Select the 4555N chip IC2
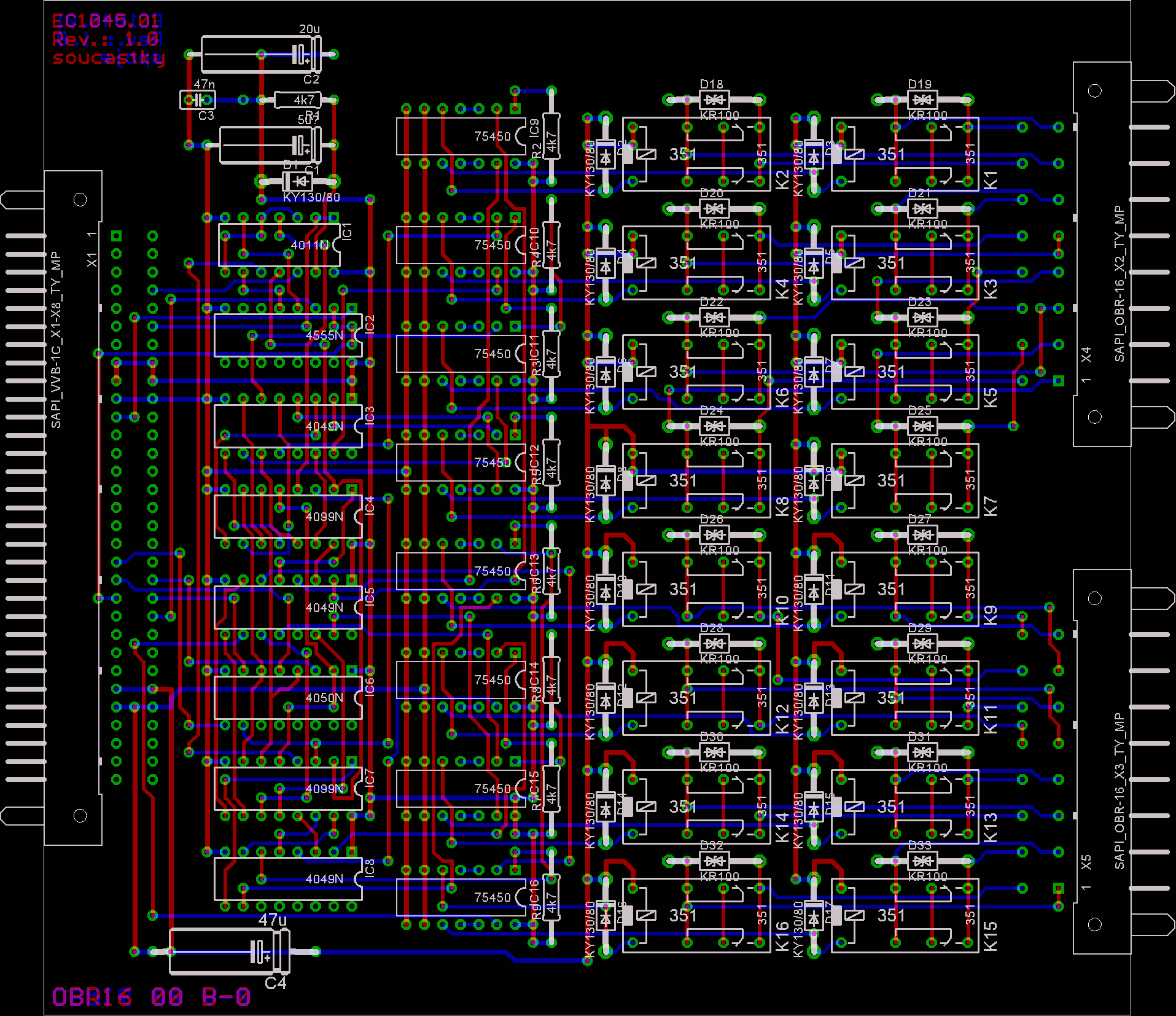Viewport: 1176px width, 1016px height. [287, 335]
